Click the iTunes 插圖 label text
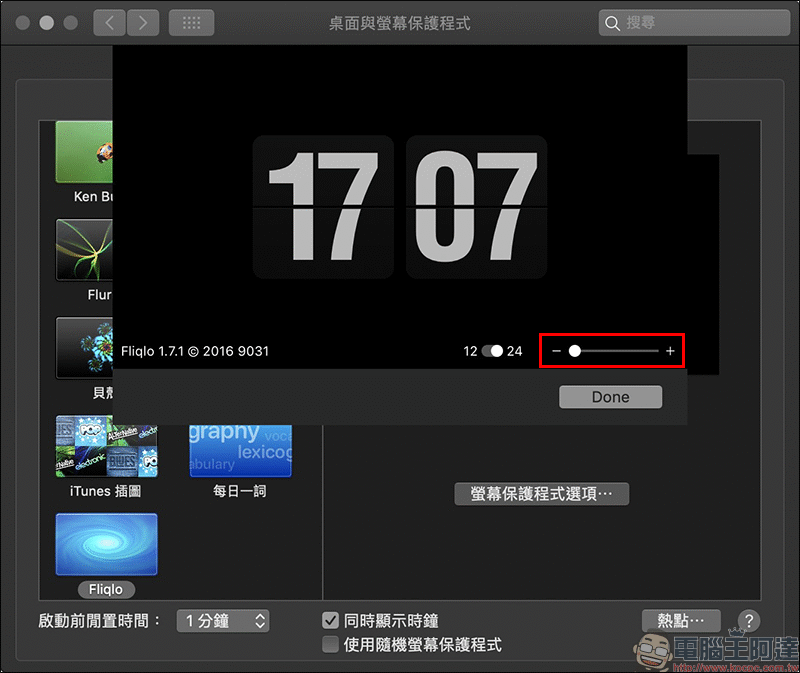 pyautogui.click(x=106, y=491)
